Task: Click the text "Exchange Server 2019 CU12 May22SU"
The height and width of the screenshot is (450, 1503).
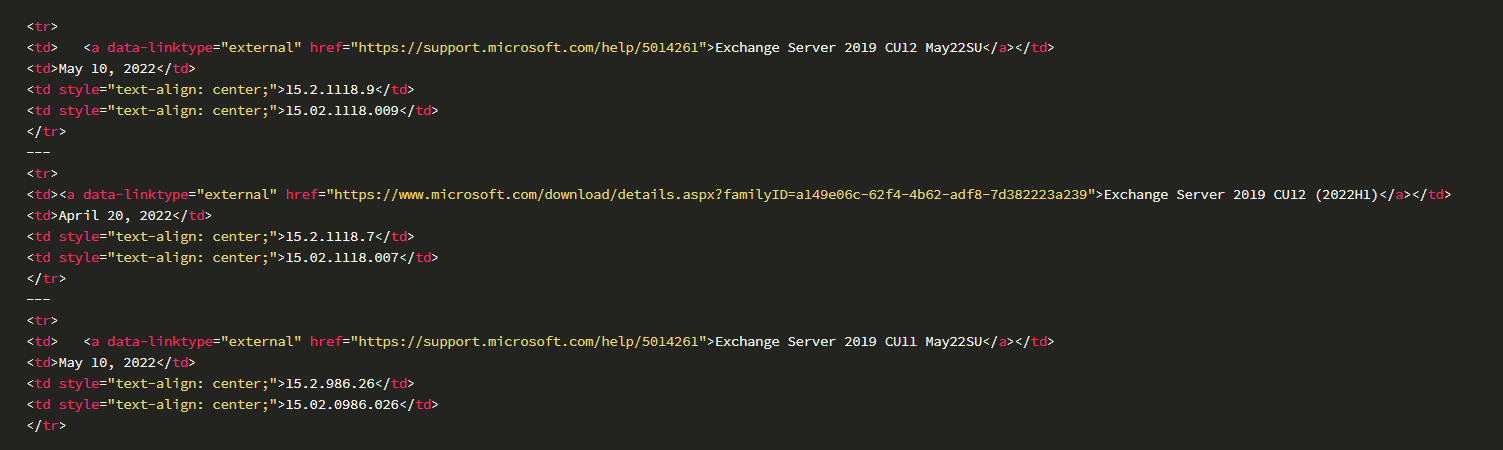Action: (845, 47)
